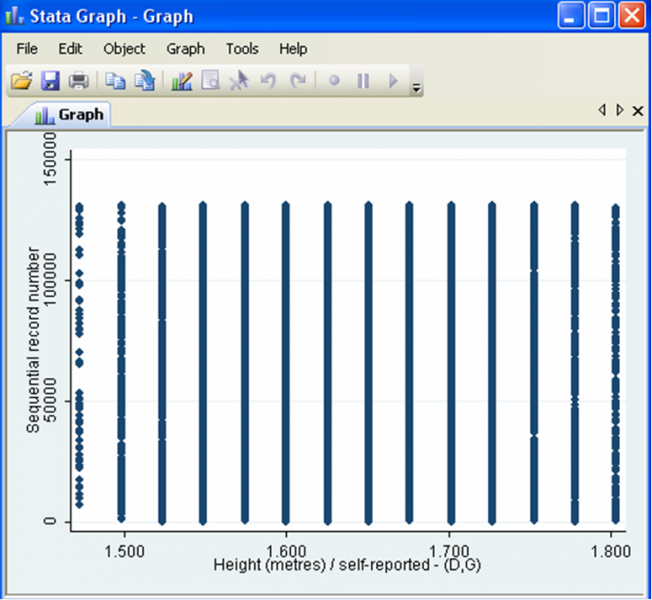
Task: Copy the graph to clipboard
Action: pos(116,81)
